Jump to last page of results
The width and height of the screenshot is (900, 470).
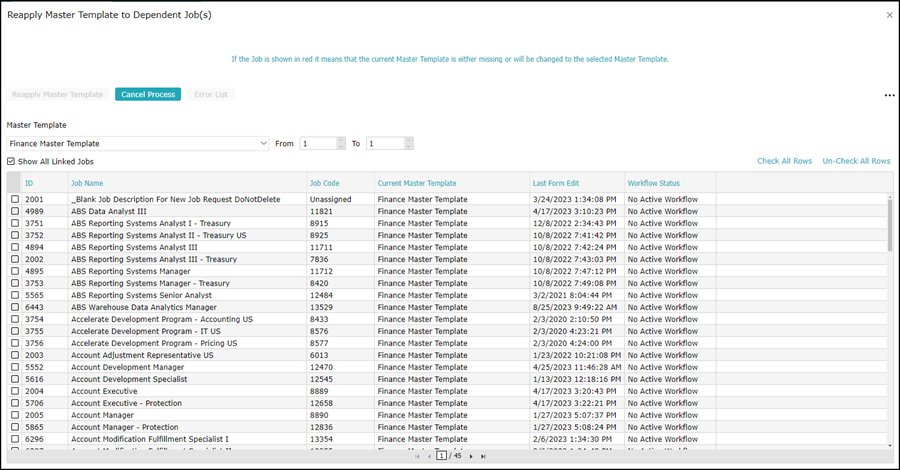(x=483, y=456)
